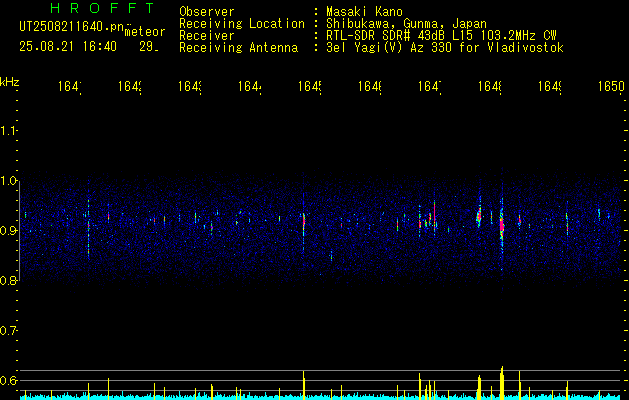Viewport: 629px width, 400px height.
Task: Click the Receiving Antenna label
Action: click(x=238, y=48)
